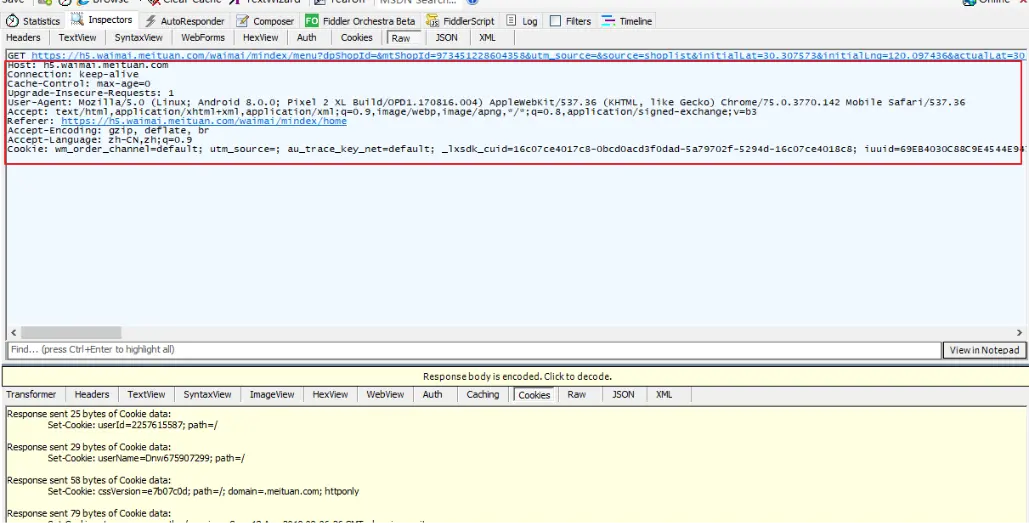Select the WebForms inspector tab

coord(203,37)
